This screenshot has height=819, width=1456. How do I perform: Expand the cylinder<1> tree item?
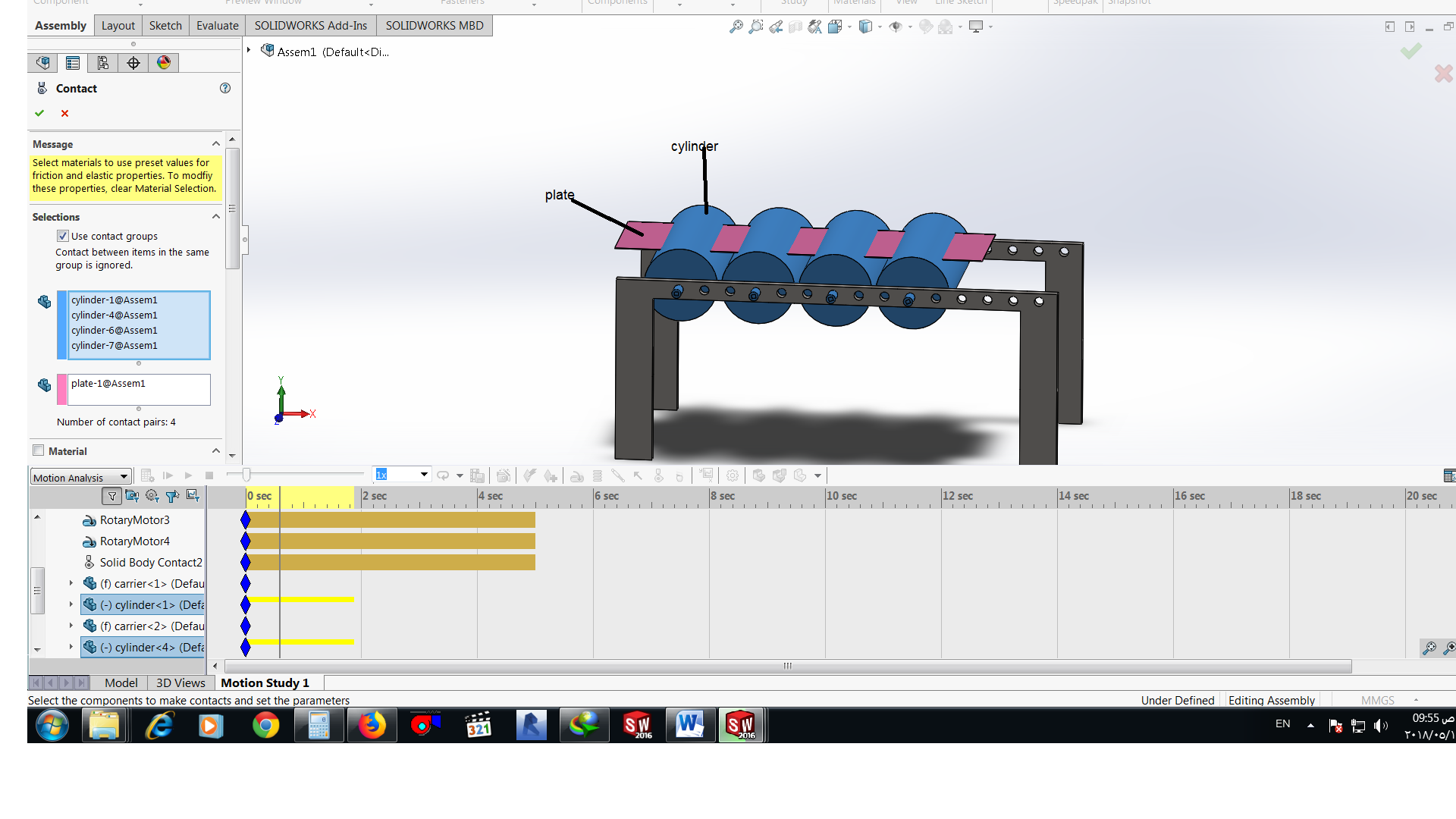point(71,604)
